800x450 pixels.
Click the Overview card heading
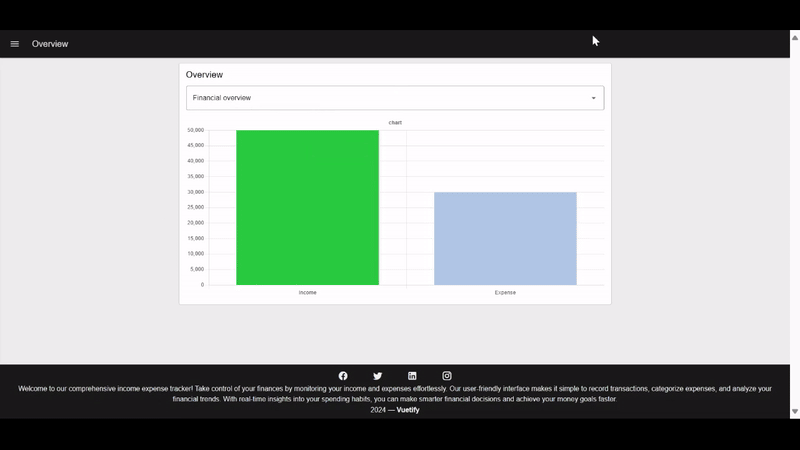click(x=204, y=75)
